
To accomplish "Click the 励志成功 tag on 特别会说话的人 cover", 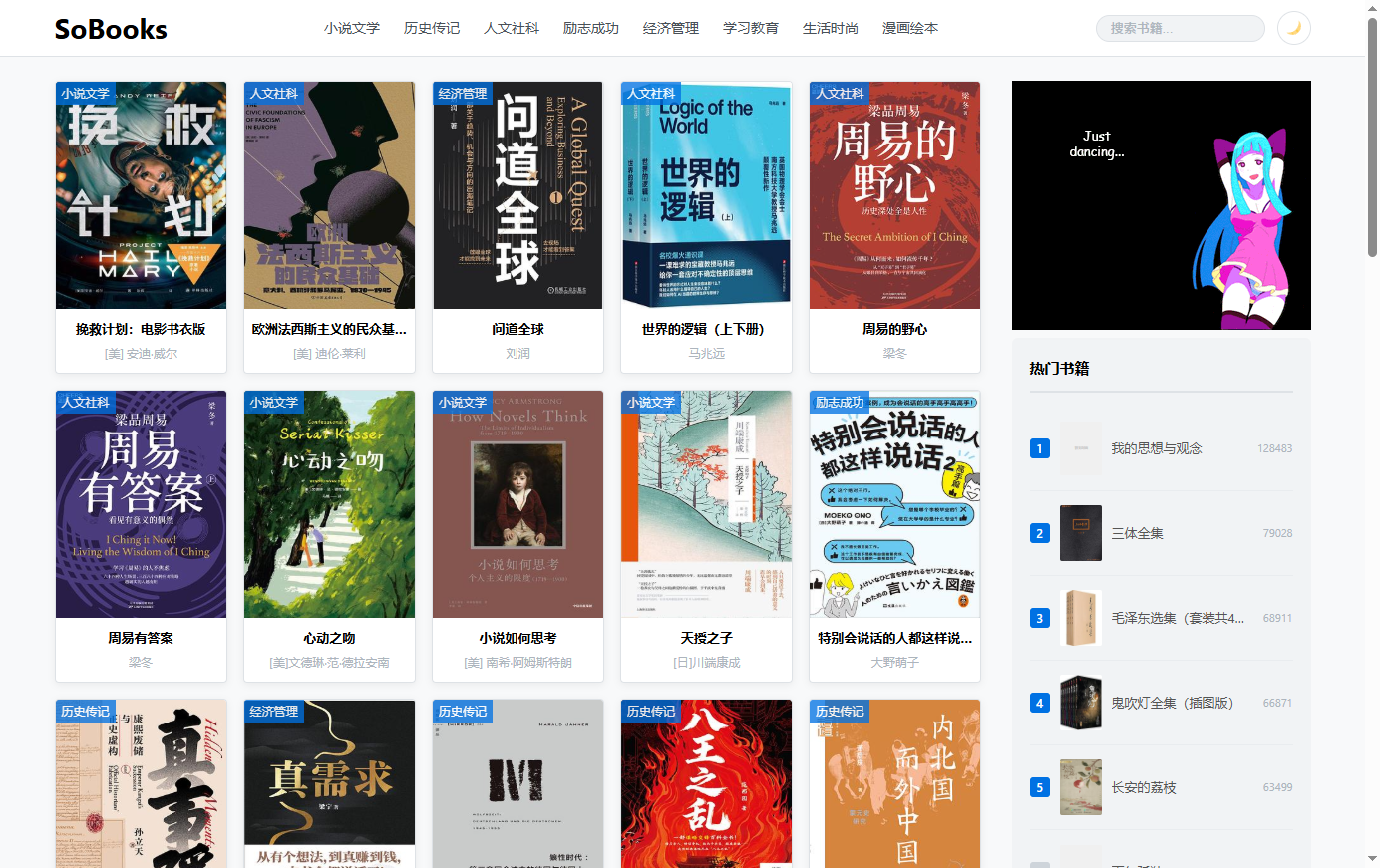I will pyautogui.click(x=839, y=402).
